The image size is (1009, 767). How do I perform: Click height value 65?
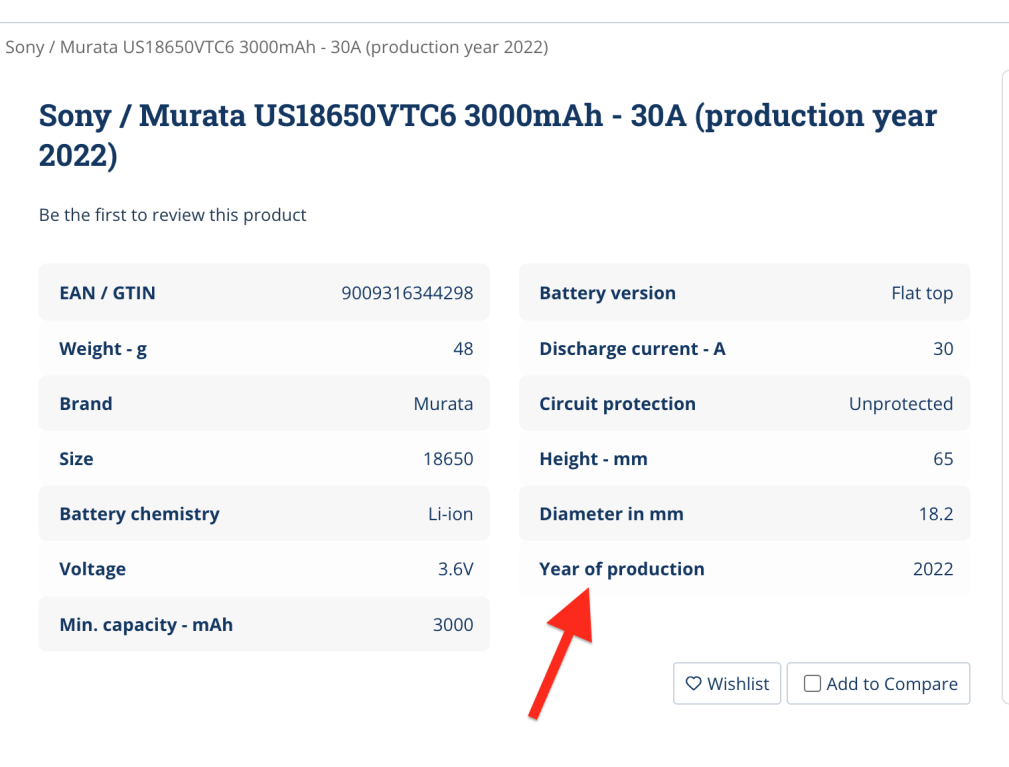pyautogui.click(x=943, y=459)
